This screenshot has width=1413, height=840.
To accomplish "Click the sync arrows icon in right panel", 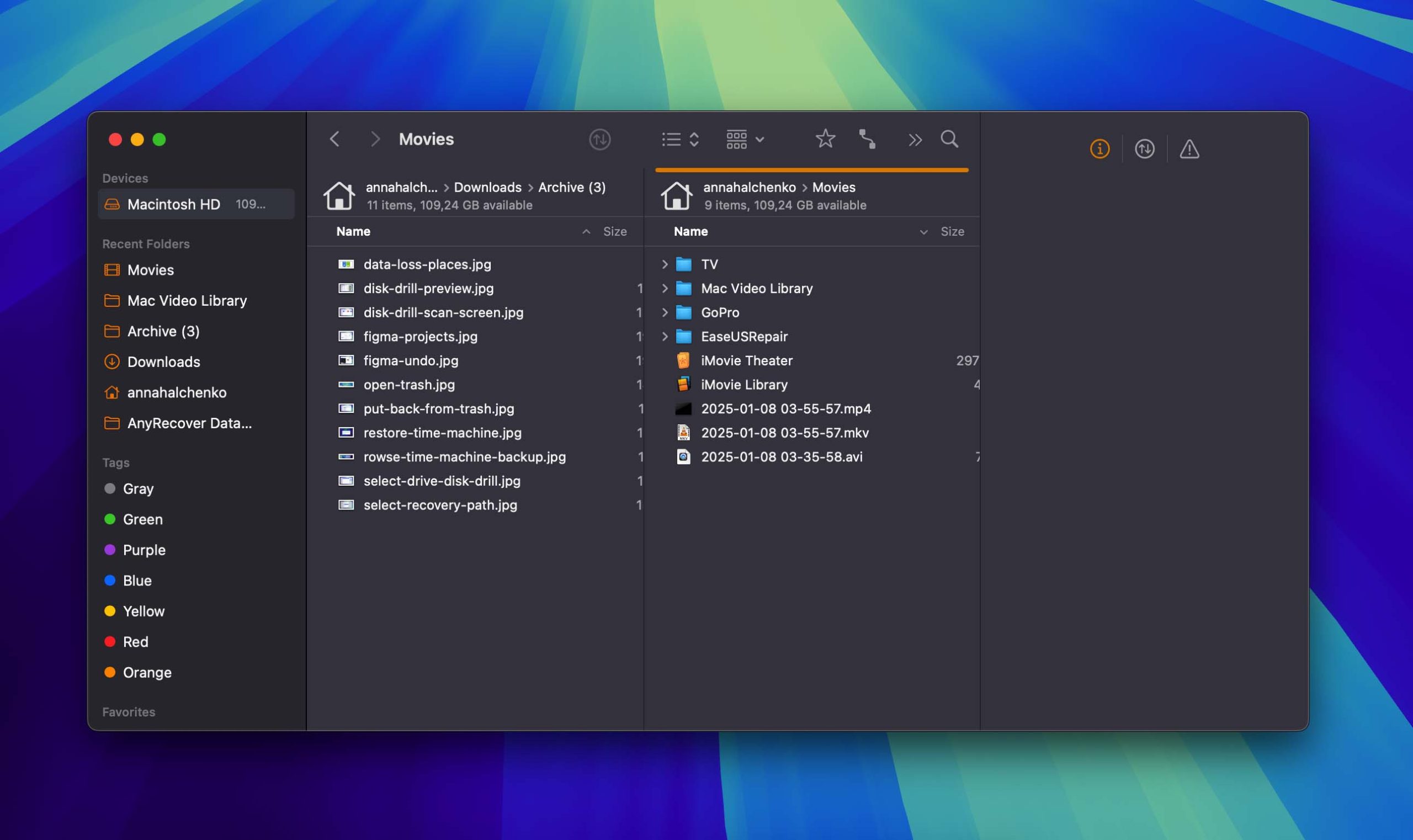I will [1144, 149].
